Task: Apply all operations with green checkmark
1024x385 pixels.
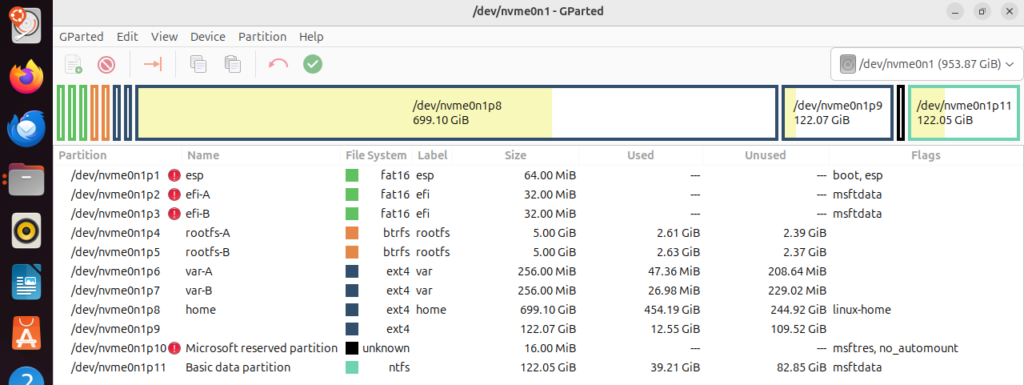Action: (x=313, y=64)
